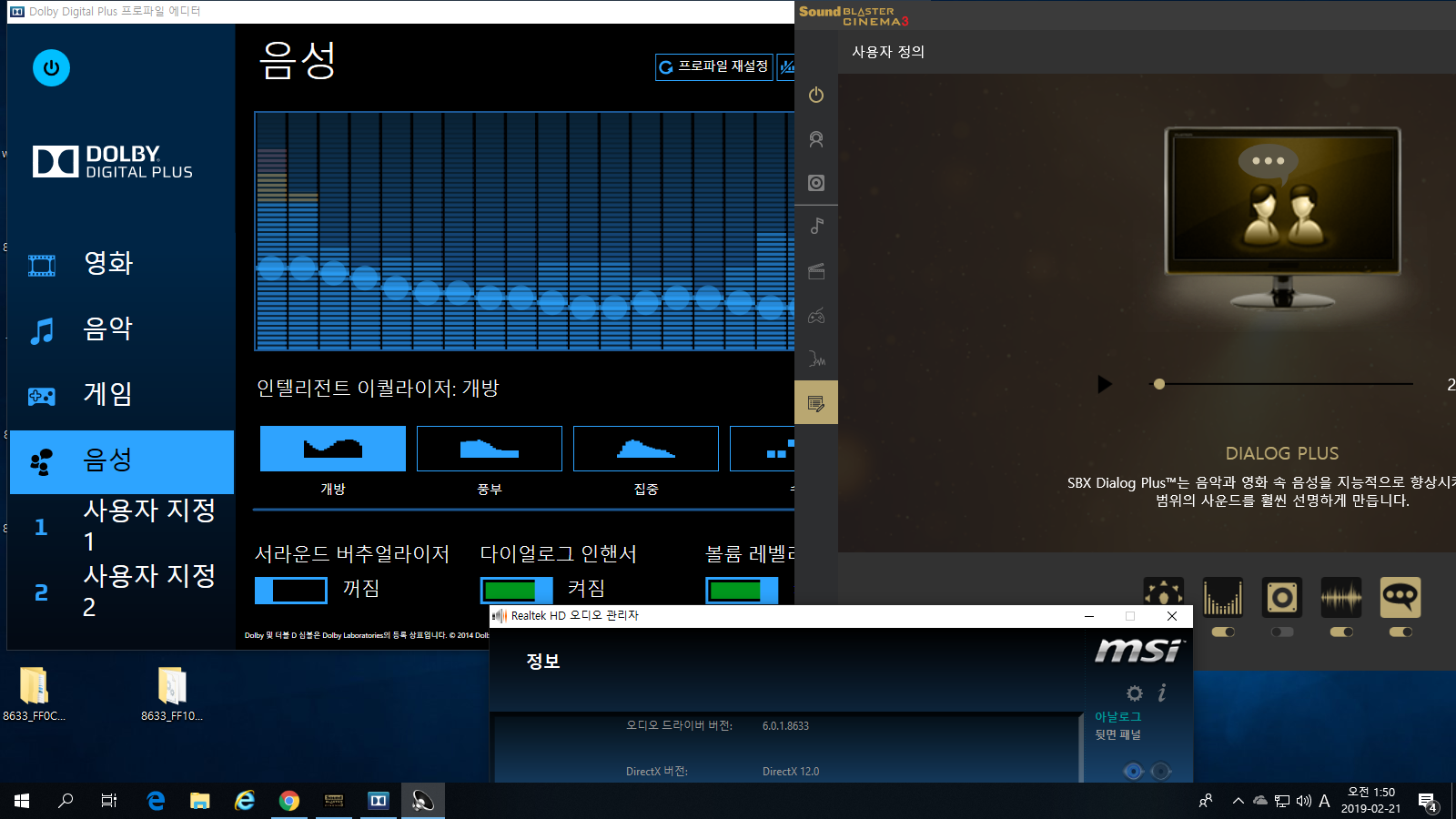This screenshot has width=1456, height=819.
Task: Toggle switch under equalizer bars icon
Action: click(x=1223, y=632)
